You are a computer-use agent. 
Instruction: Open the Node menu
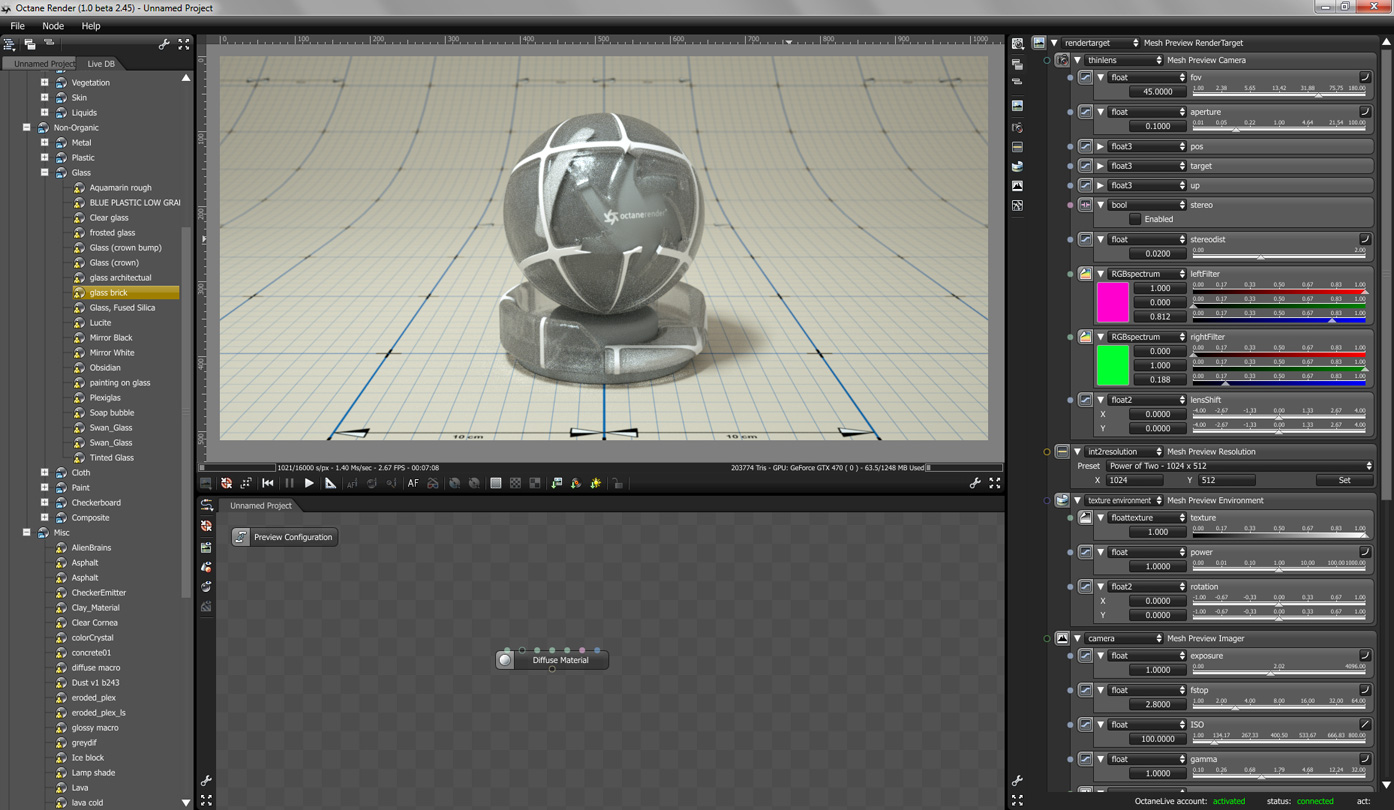tap(53, 26)
